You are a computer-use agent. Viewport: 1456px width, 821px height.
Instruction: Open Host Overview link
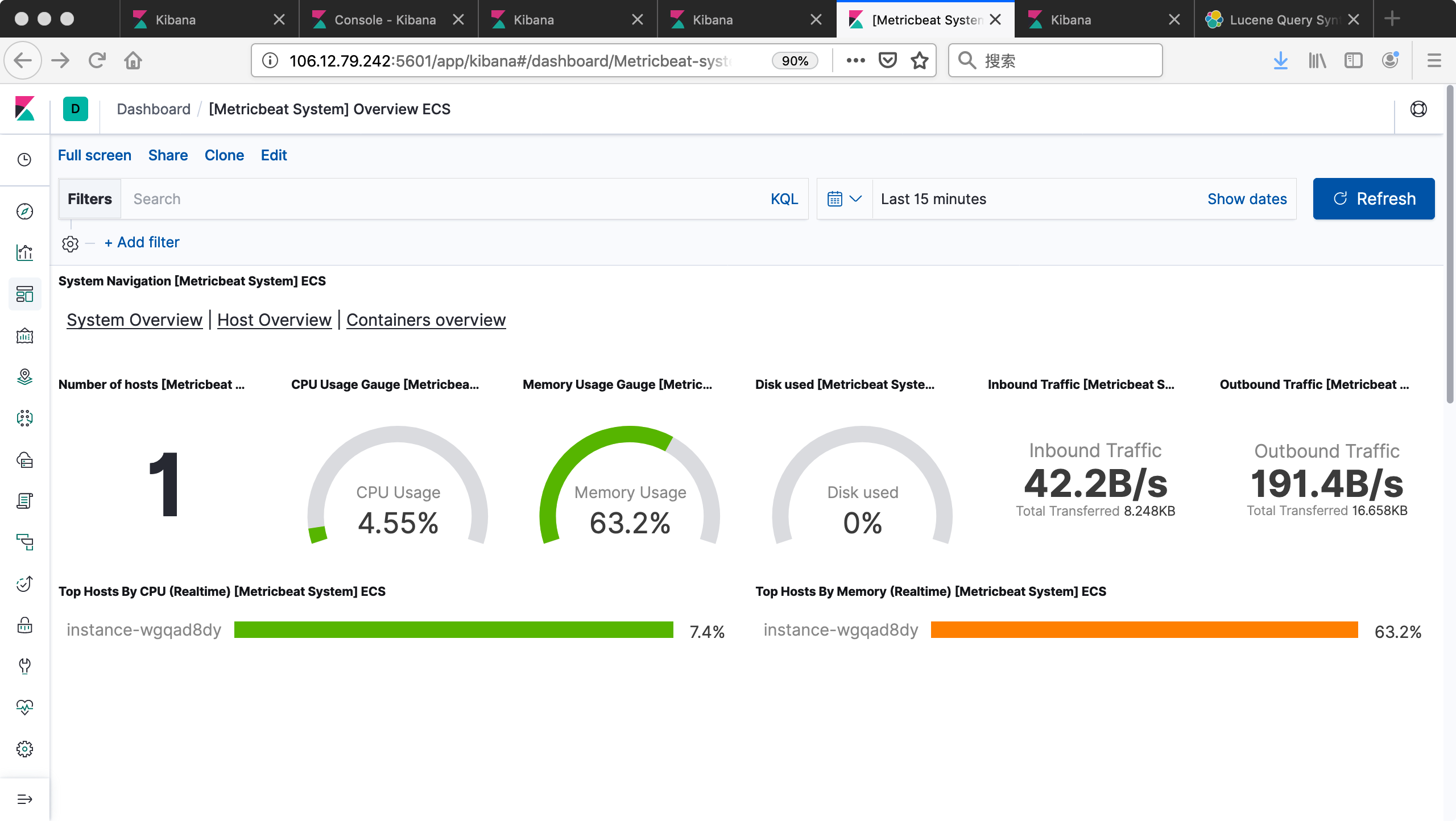point(274,320)
